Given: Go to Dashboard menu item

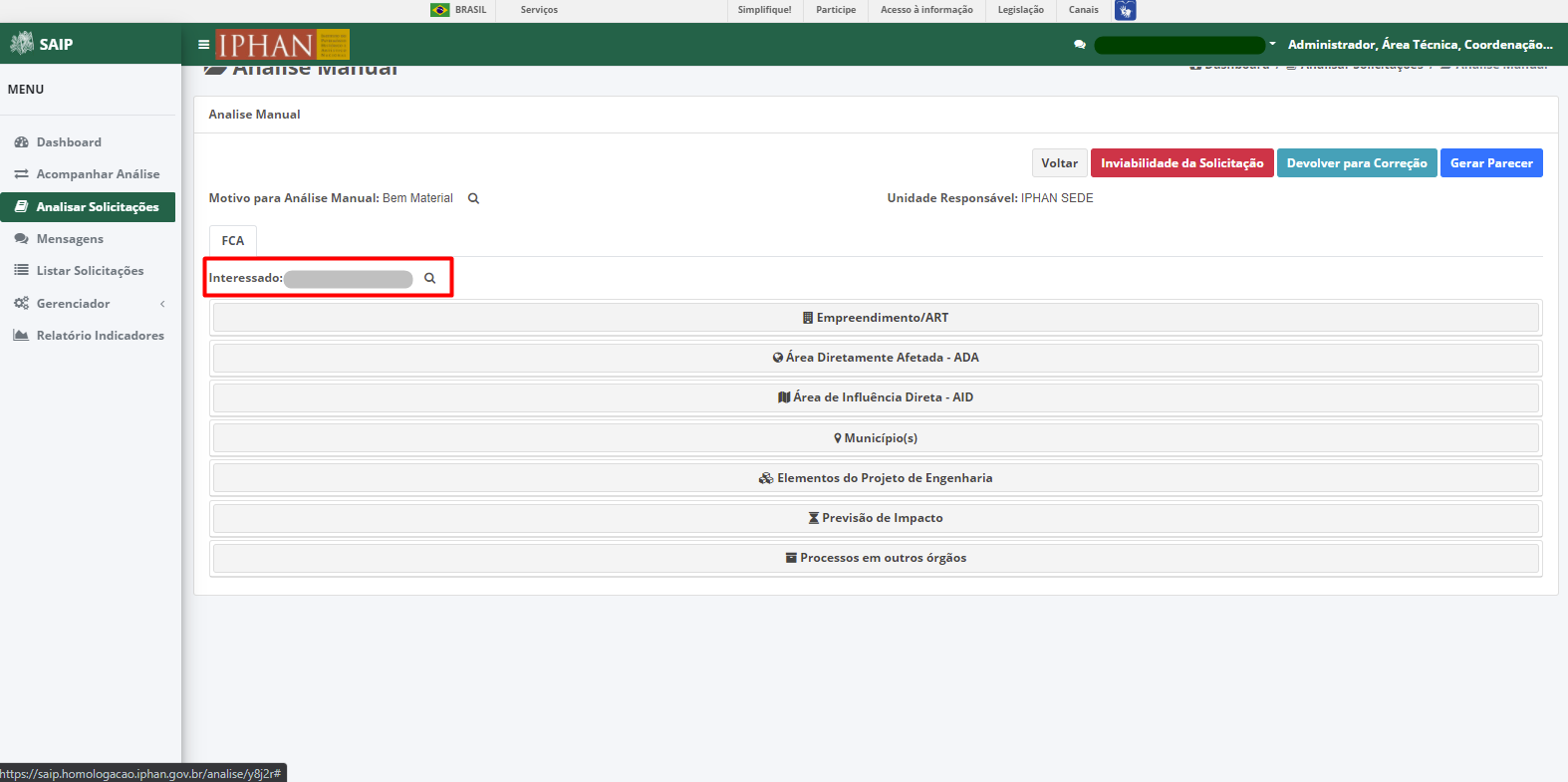Looking at the screenshot, I should pyautogui.click(x=69, y=142).
